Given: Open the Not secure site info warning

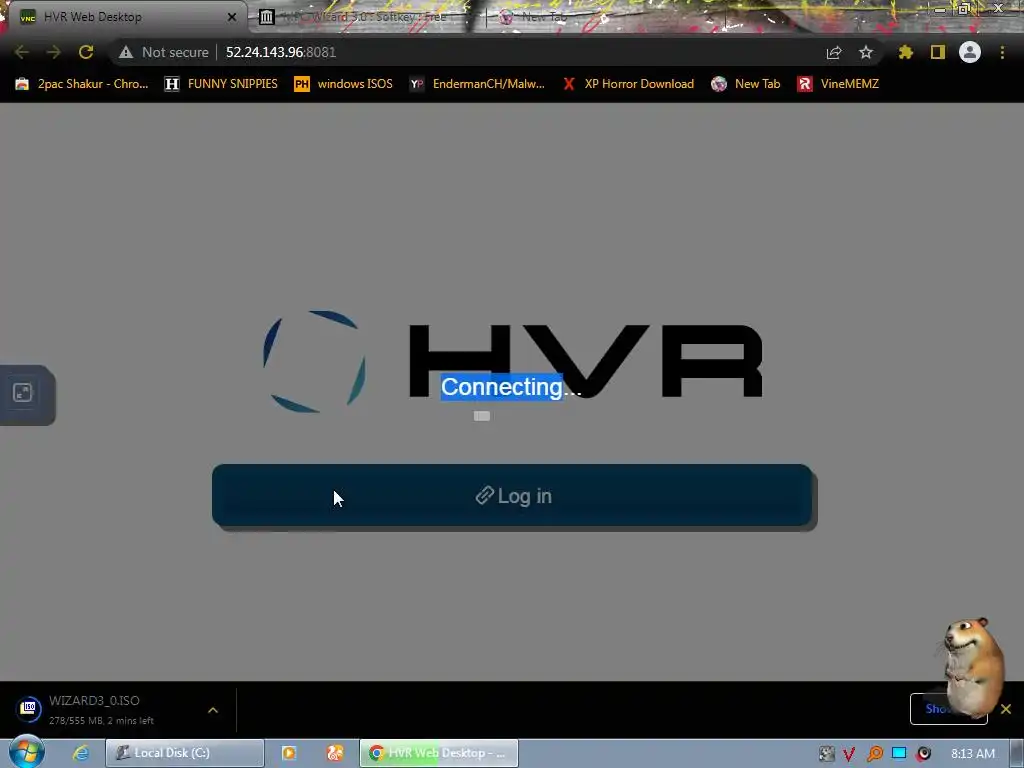Looking at the screenshot, I should pos(163,52).
